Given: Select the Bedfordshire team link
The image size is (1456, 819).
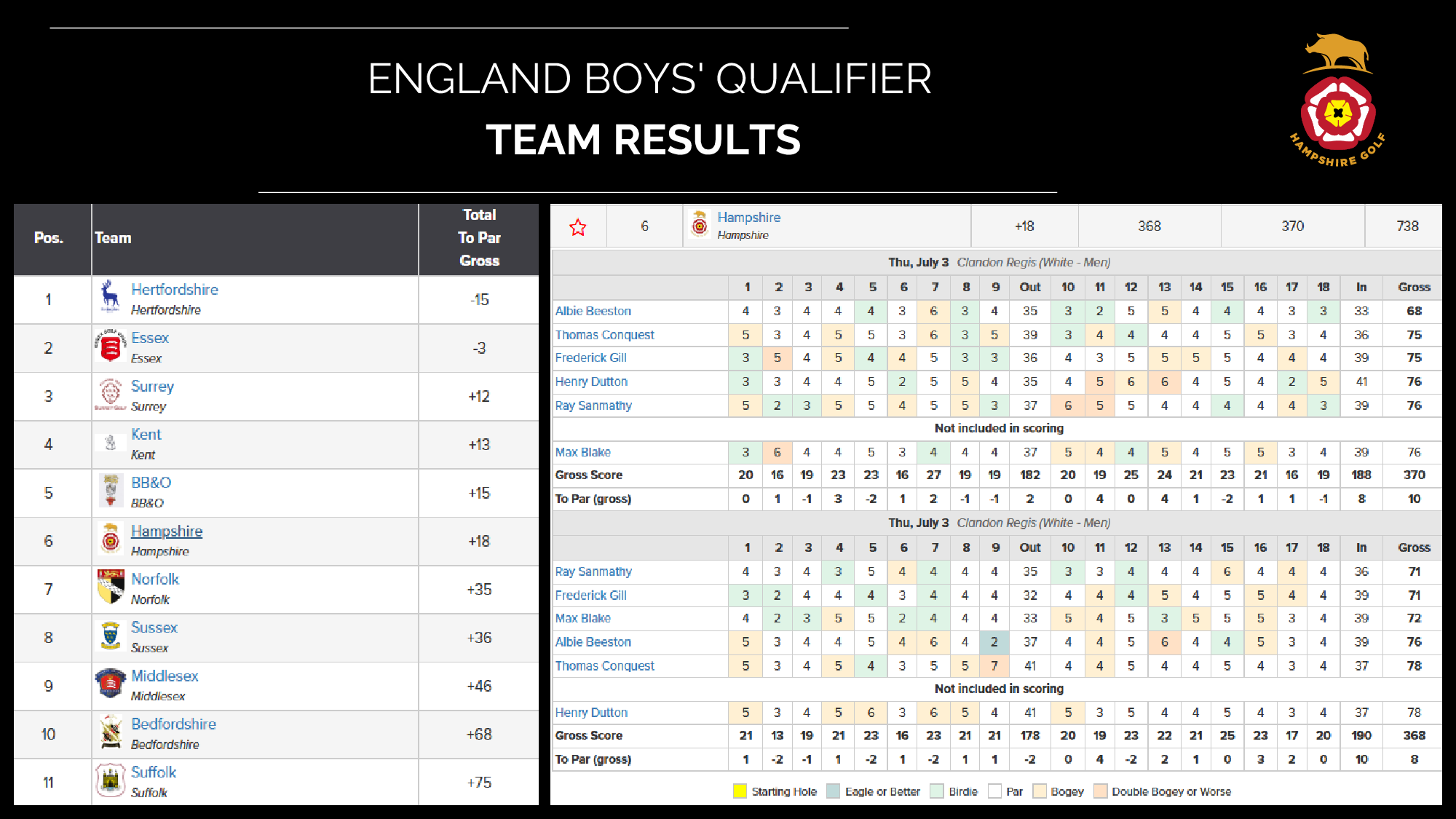Looking at the screenshot, I should pos(173,724).
